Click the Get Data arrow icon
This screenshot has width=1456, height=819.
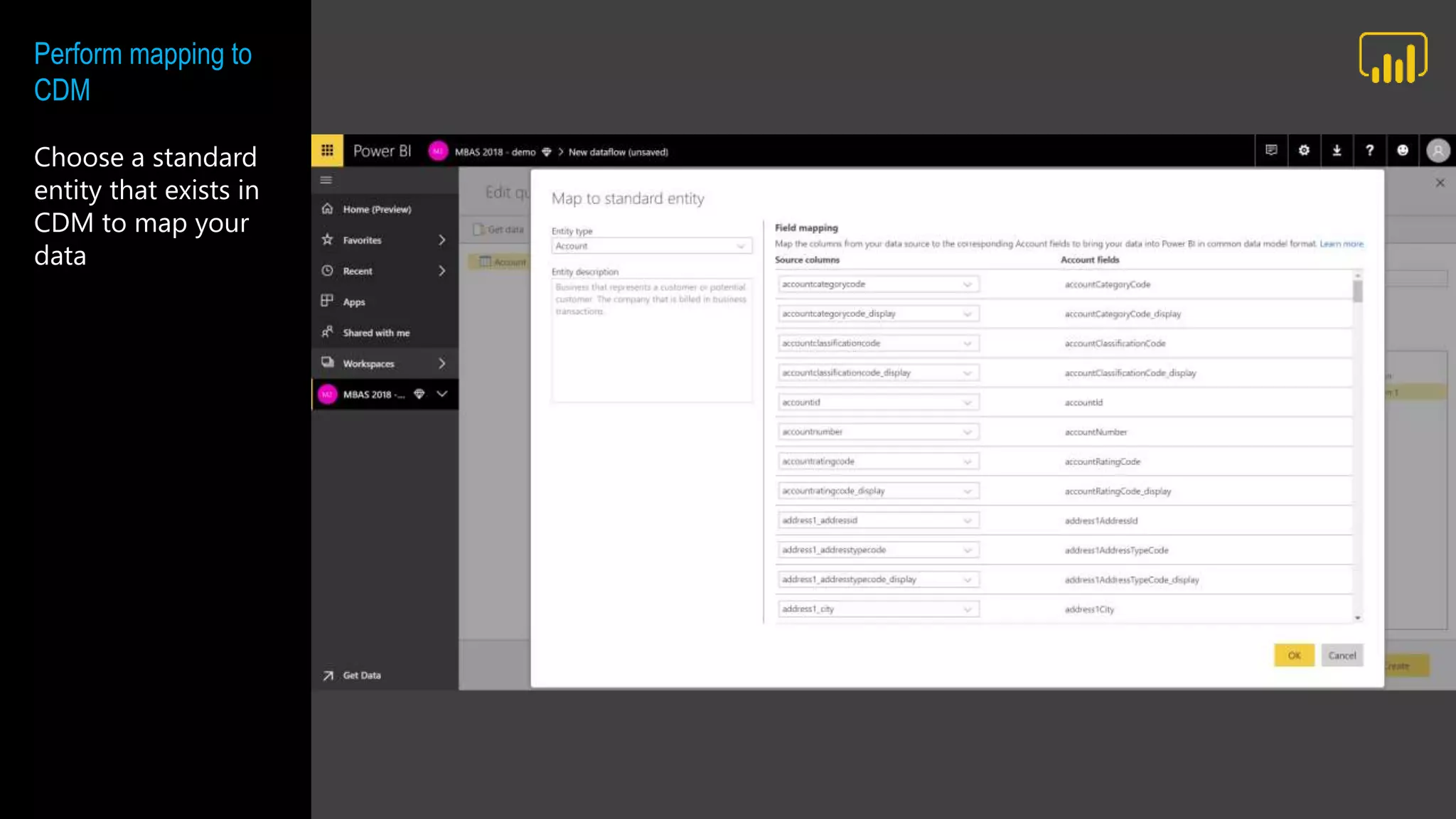(328, 675)
